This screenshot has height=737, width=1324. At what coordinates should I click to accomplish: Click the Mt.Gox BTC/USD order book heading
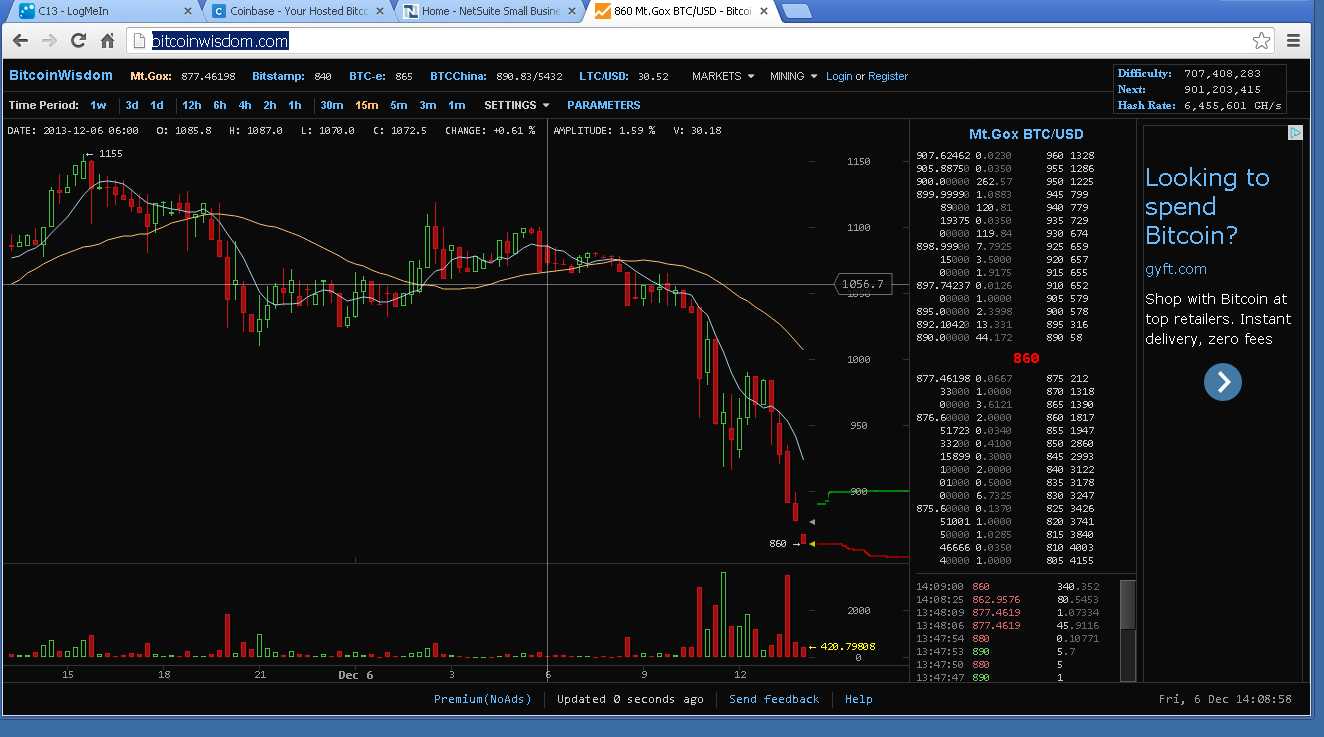(x=1026, y=134)
